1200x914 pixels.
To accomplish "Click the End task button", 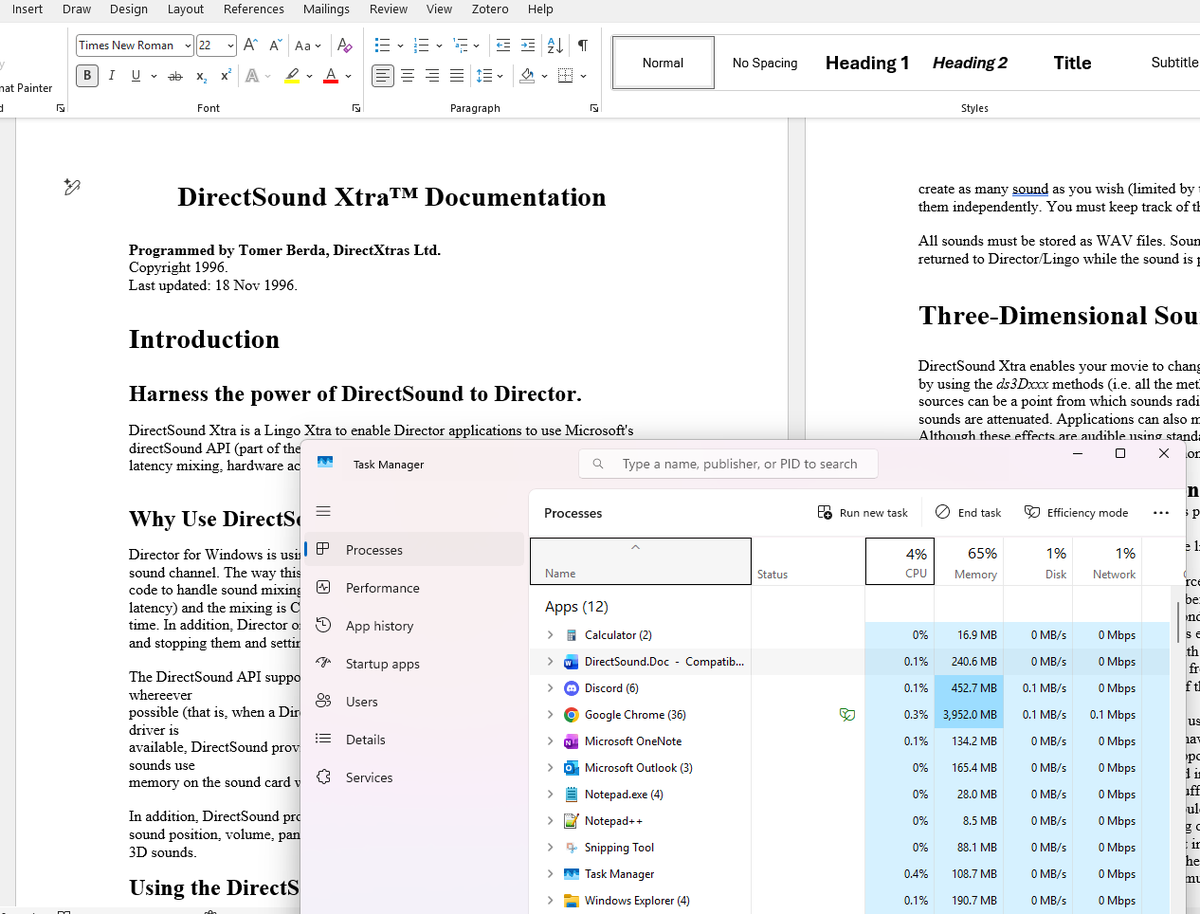I will 968,512.
